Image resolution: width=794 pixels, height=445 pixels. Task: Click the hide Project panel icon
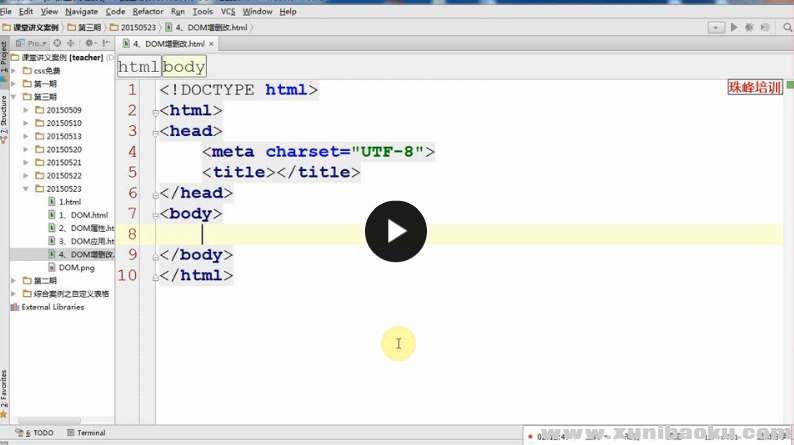pos(106,44)
